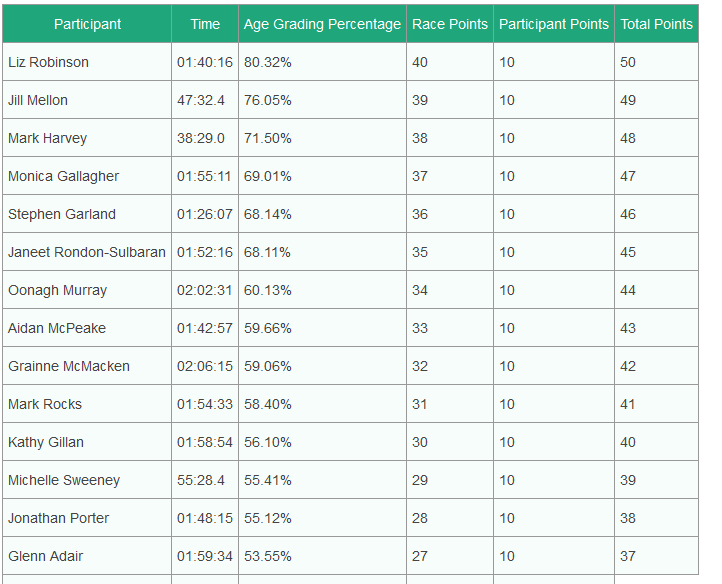
Task: Click the Time column header
Action: [205, 24]
